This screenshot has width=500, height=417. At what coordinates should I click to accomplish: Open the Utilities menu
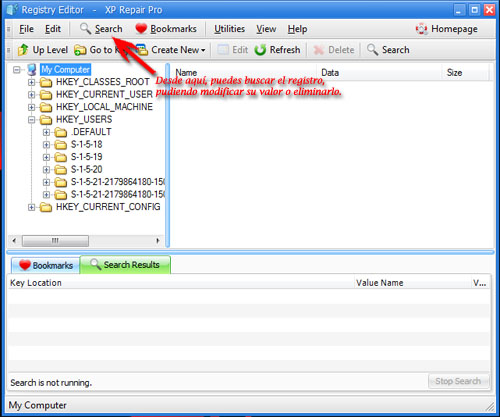(x=229, y=29)
